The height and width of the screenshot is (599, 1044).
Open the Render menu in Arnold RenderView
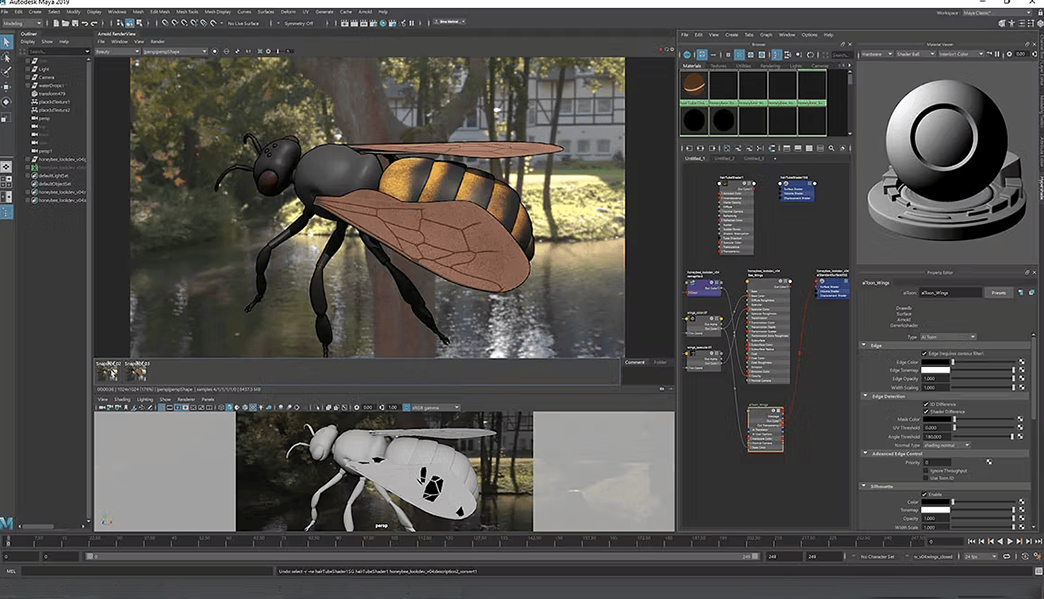click(x=158, y=41)
